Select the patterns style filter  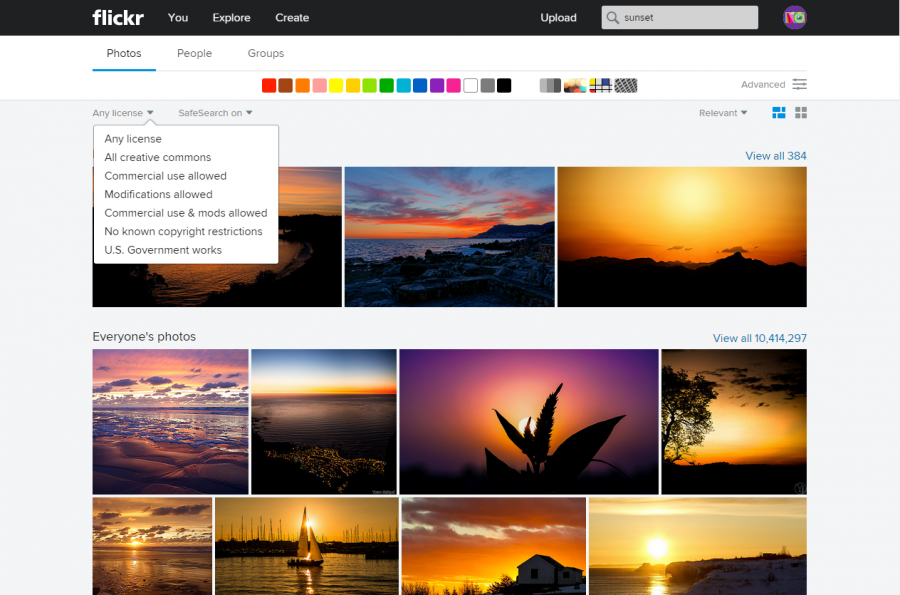(626, 85)
